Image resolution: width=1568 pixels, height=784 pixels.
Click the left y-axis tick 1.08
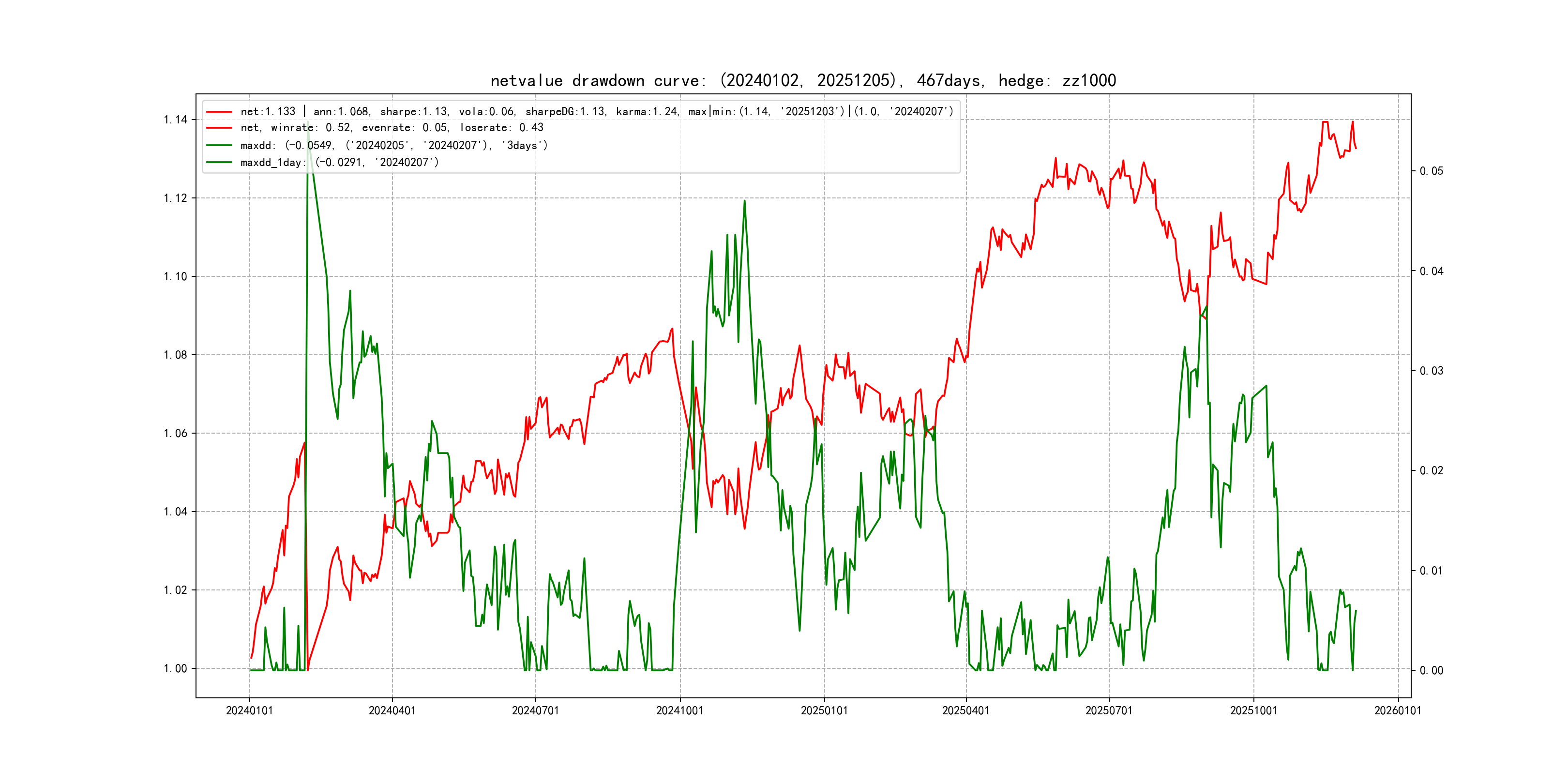pos(175,355)
